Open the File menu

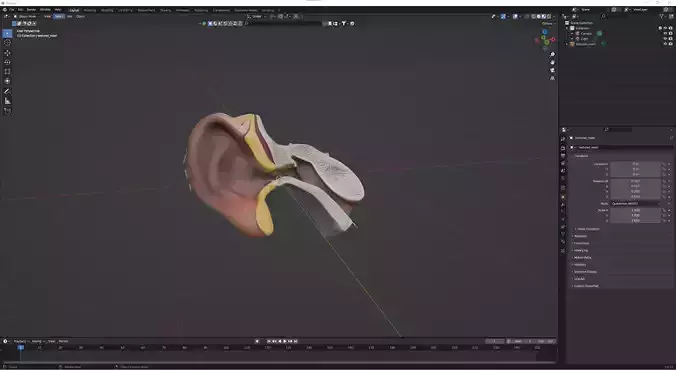(12, 9)
